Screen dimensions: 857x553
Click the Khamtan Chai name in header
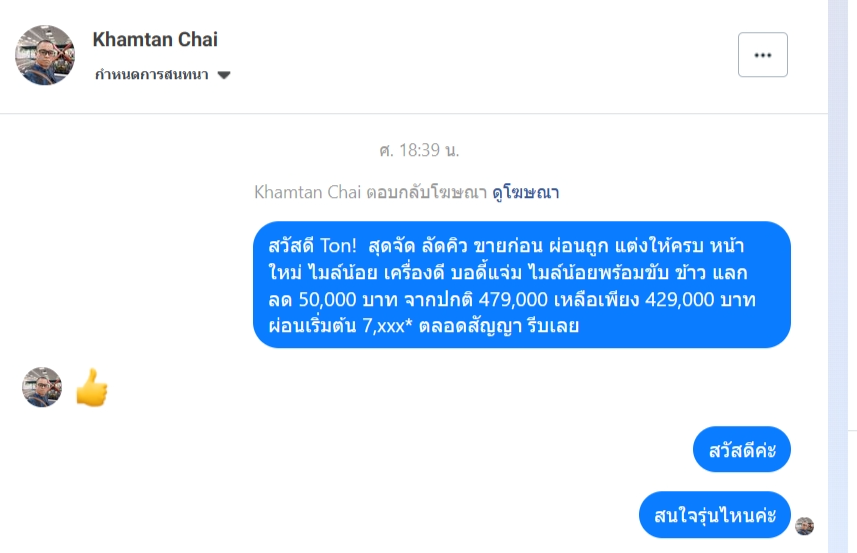click(155, 40)
